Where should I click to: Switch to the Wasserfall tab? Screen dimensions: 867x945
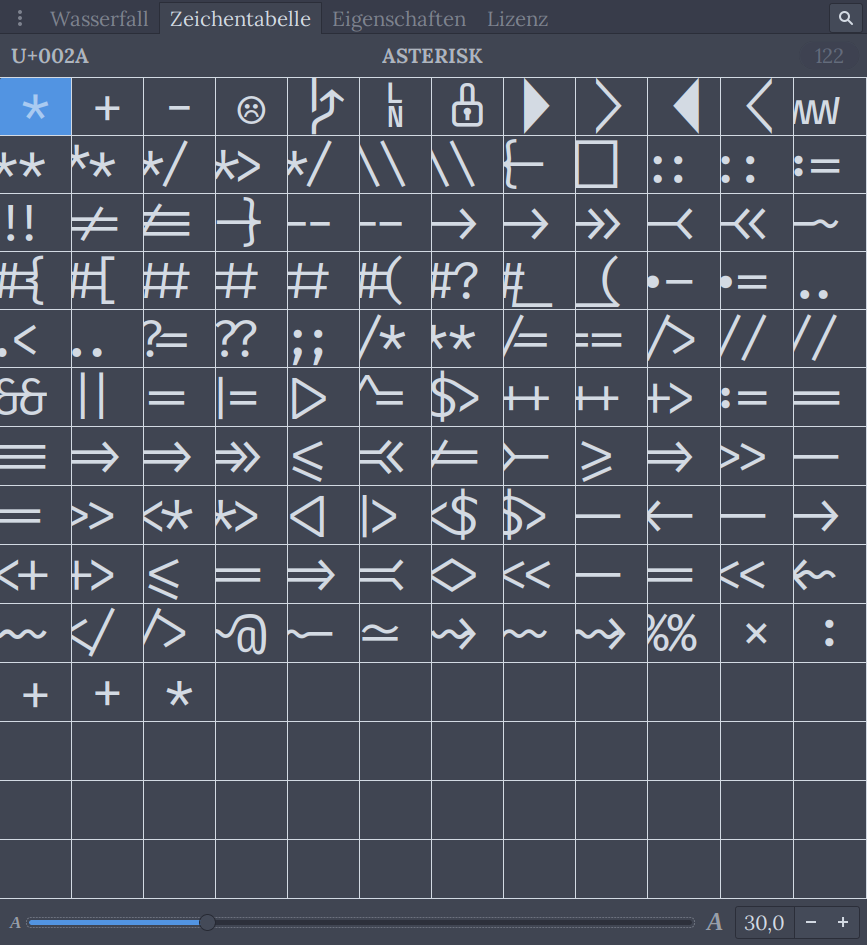[x=98, y=18]
